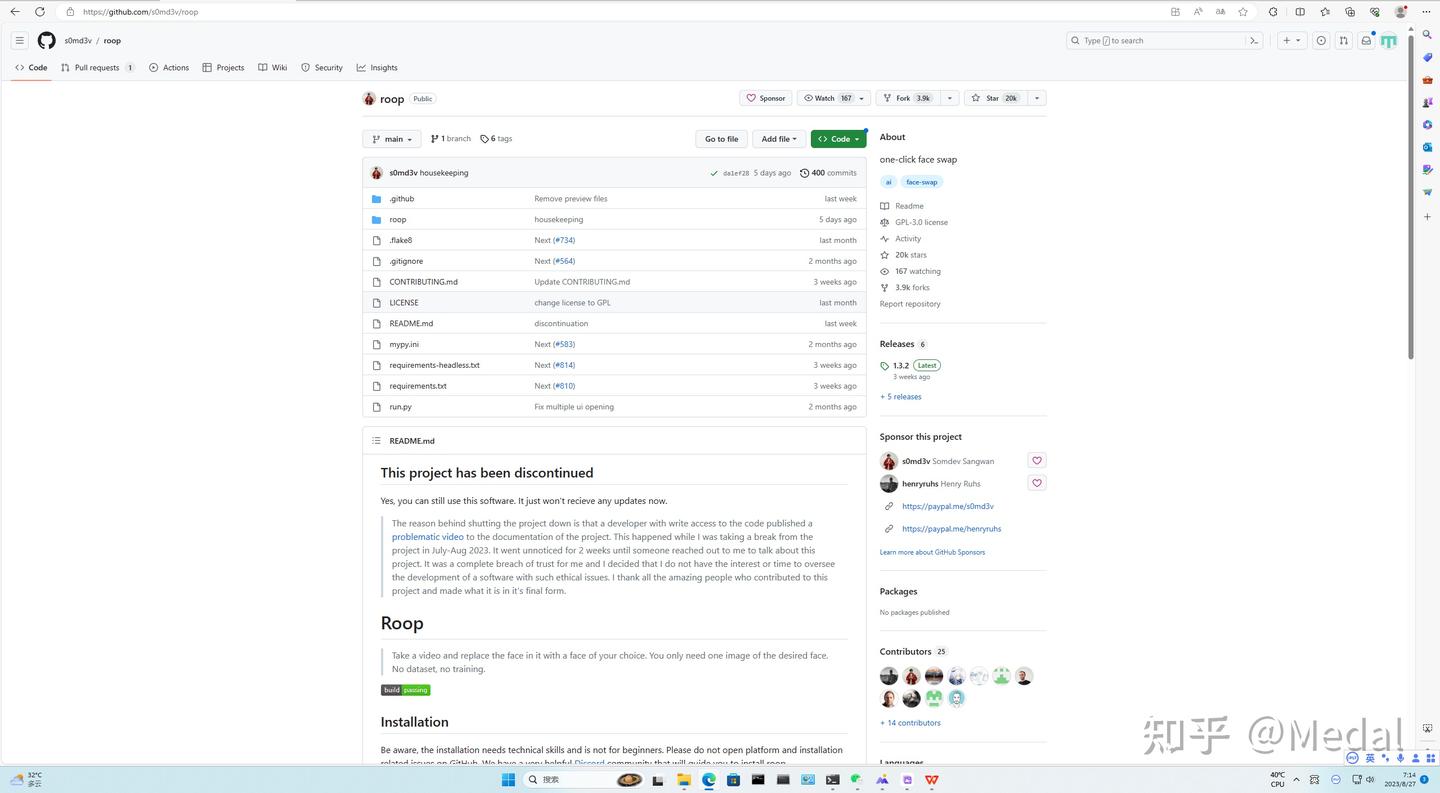Viewport: 1440px width, 793px height.
Task: Star the roop repository
Action: tap(995, 98)
